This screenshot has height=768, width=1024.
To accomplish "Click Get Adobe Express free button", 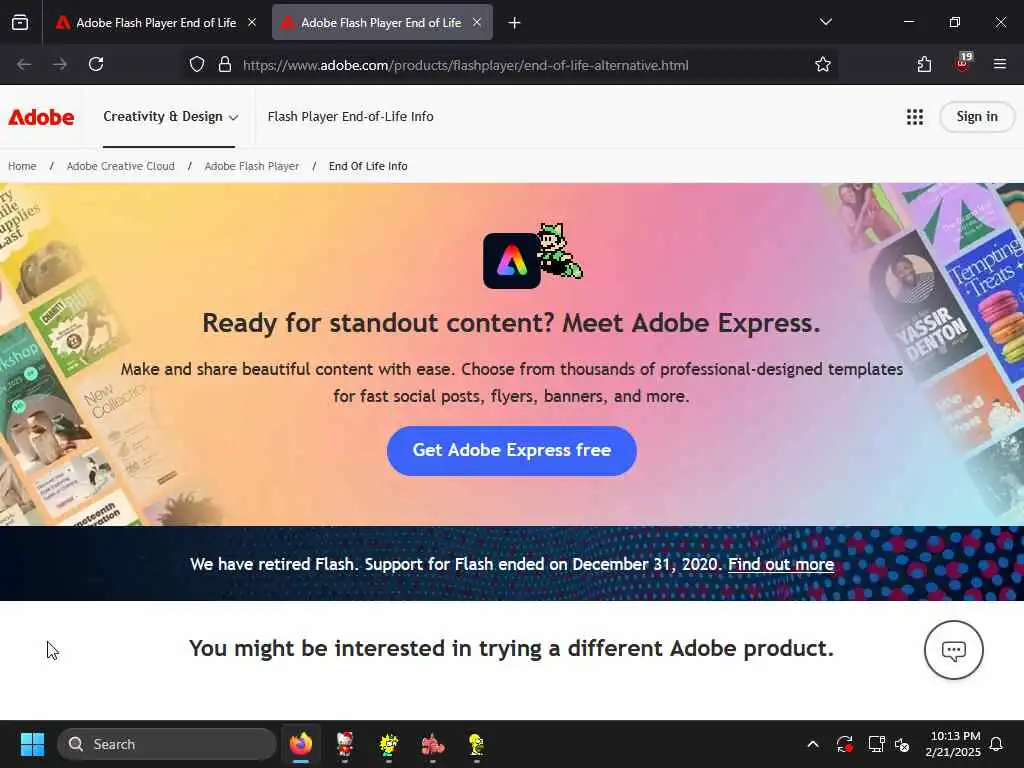I will pyautogui.click(x=511, y=451).
